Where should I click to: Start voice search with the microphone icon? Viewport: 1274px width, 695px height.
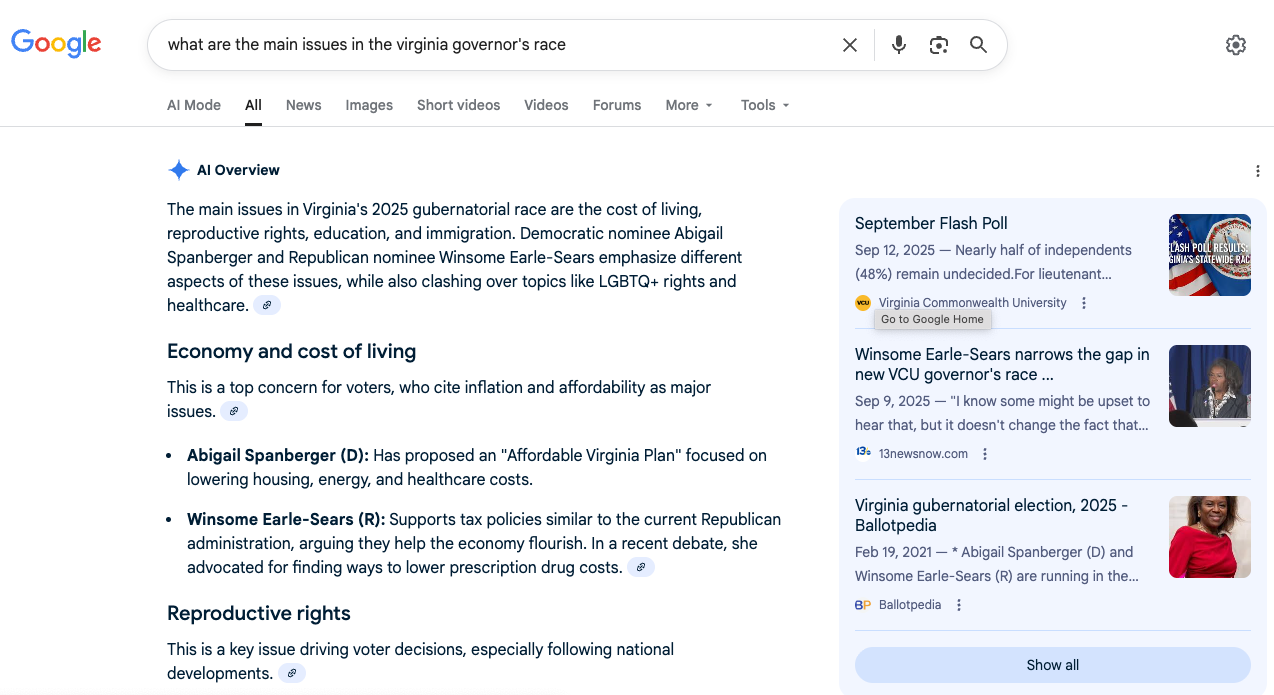(x=899, y=45)
